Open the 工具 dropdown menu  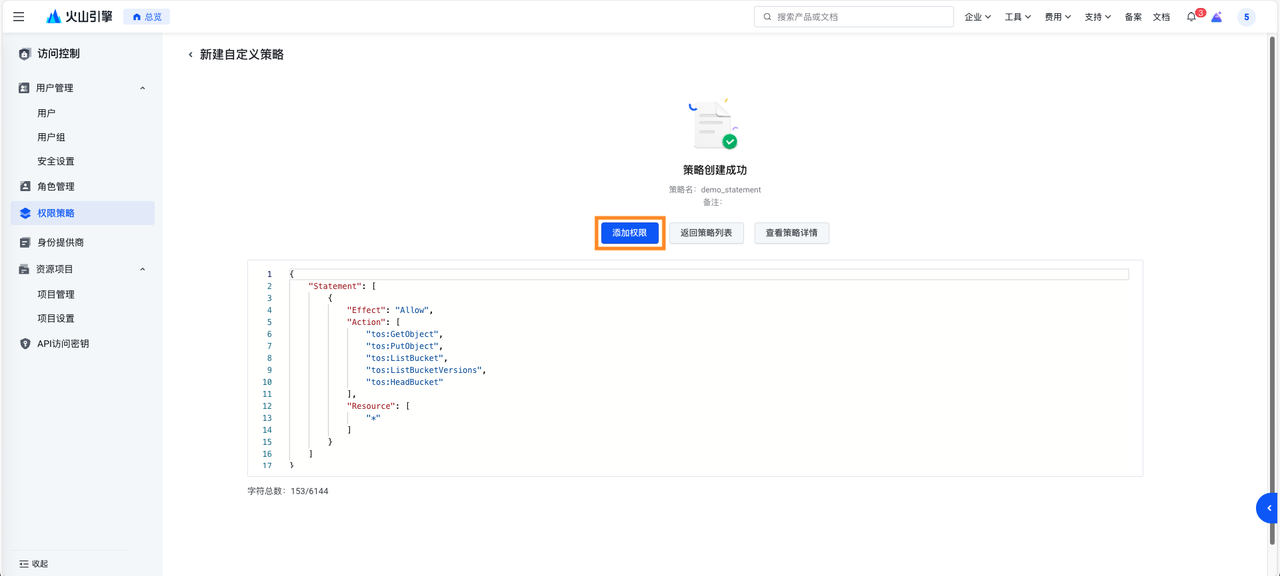[x=1017, y=17]
